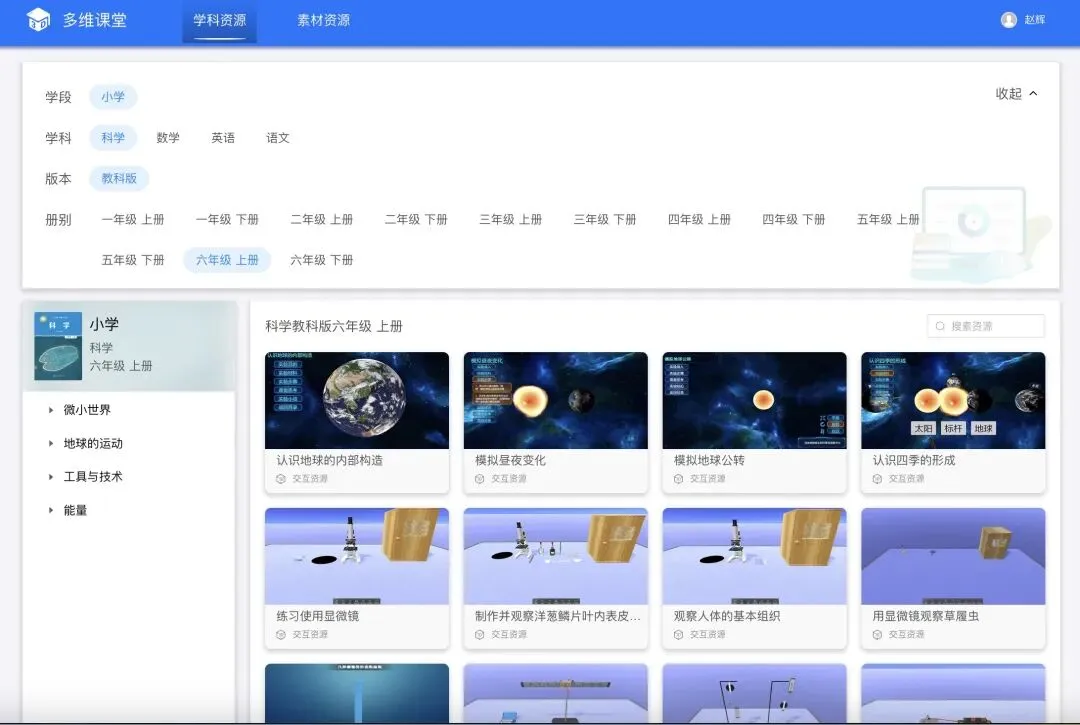Choose the 一年级 上册 volume

(133, 220)
